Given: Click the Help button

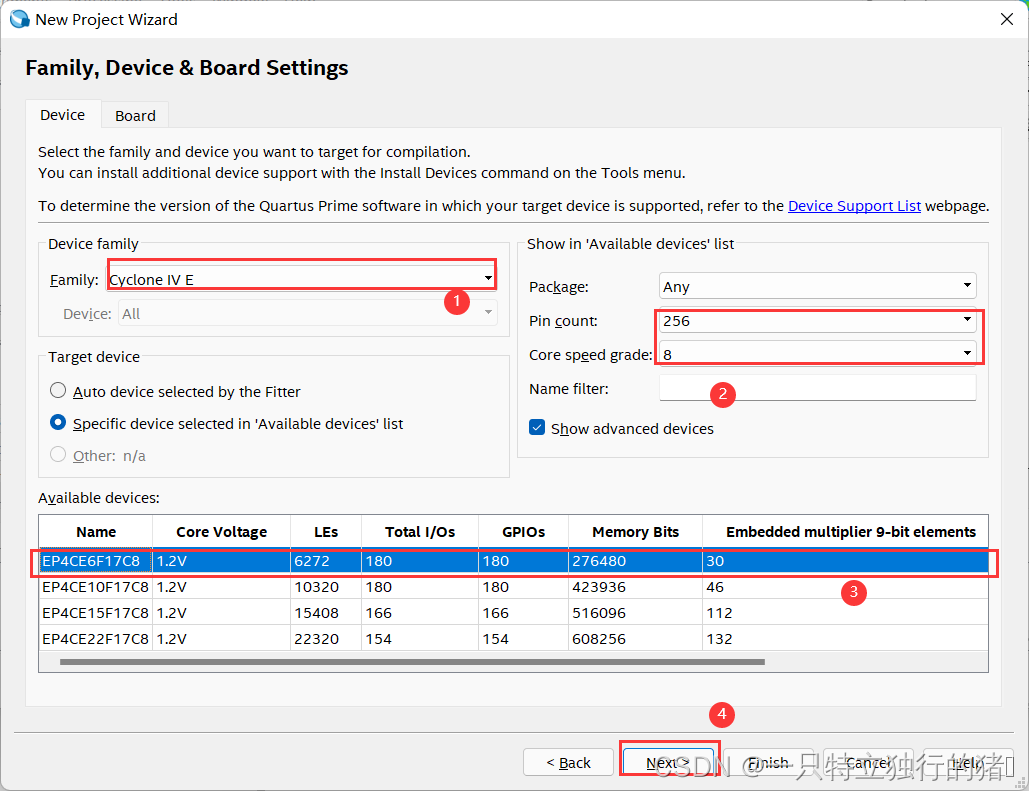Looking at the screenshot, I should click(x=969, y=763).
